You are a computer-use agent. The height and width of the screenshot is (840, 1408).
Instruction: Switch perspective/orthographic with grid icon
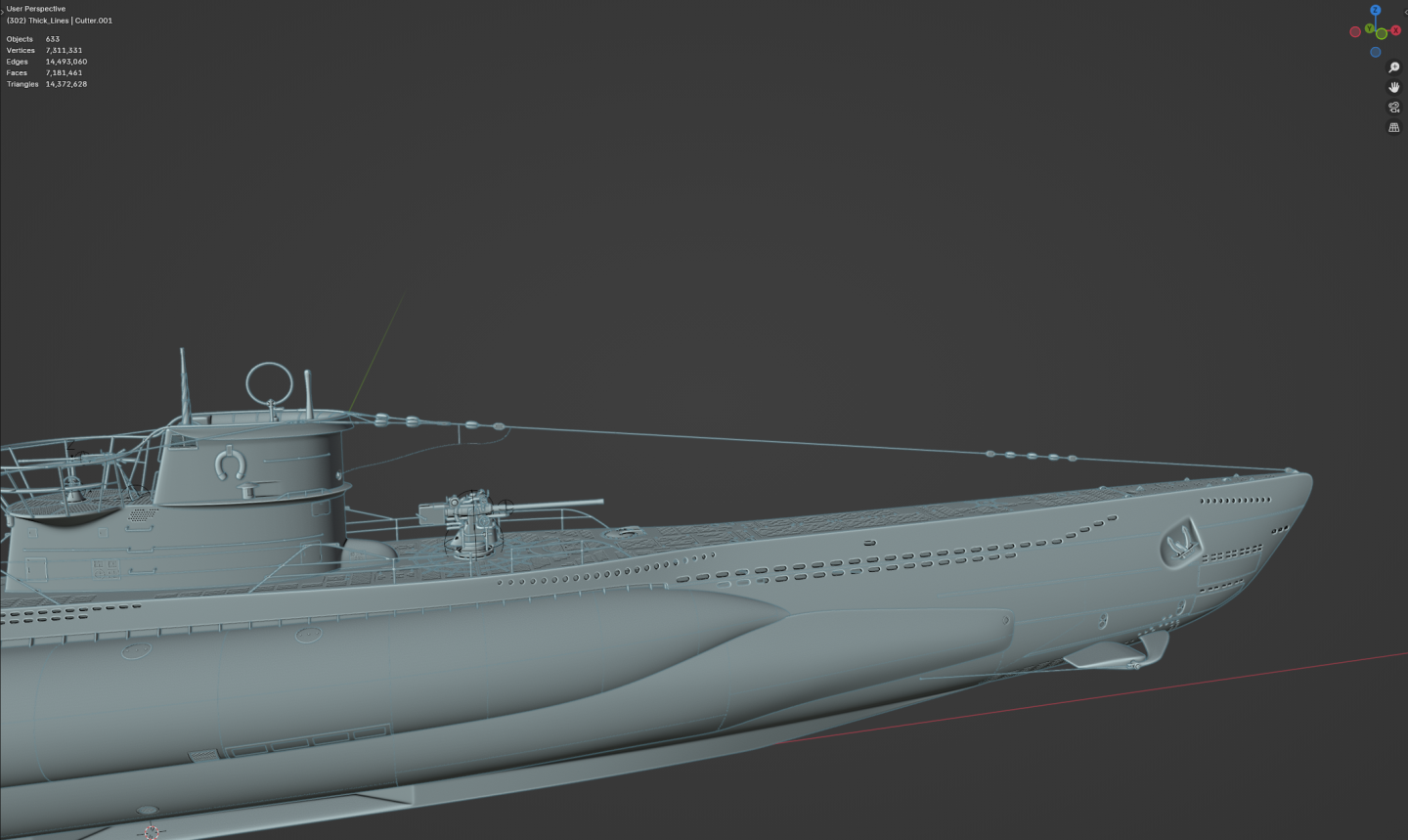[x=1394, y=127]
